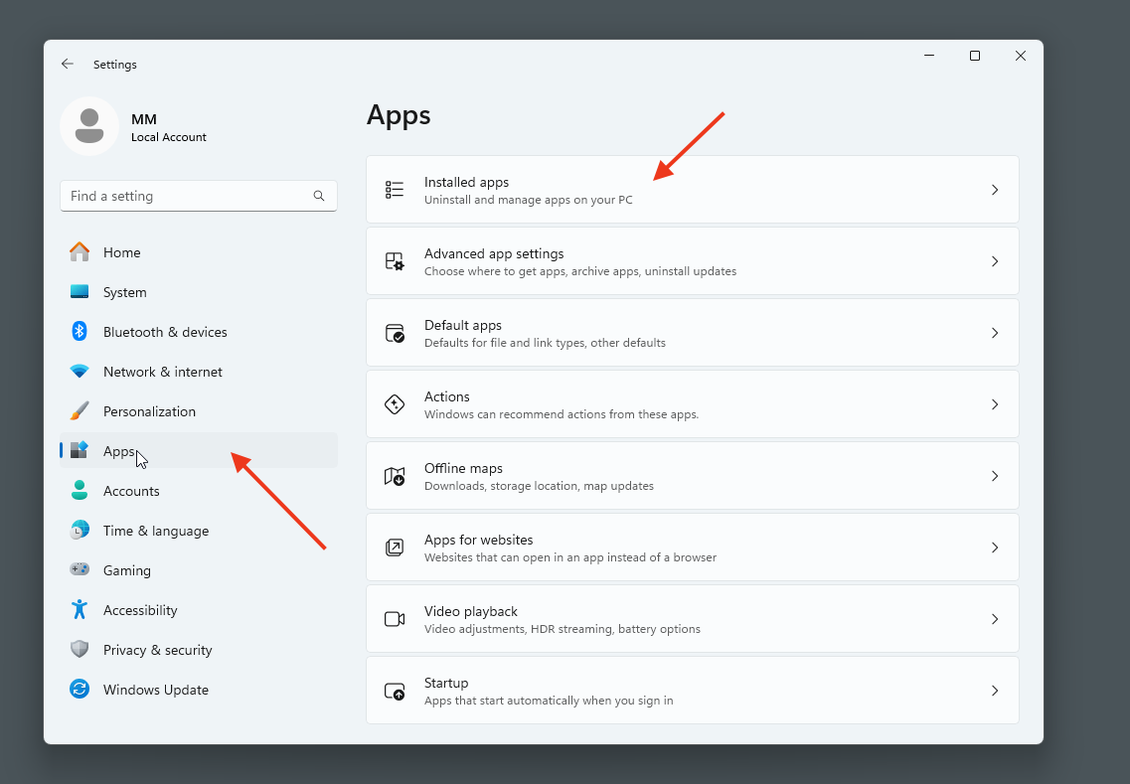Viewport: 1130px width, 784px height.
Task: Click the Startup row chevron
Action: coord(995,690)
